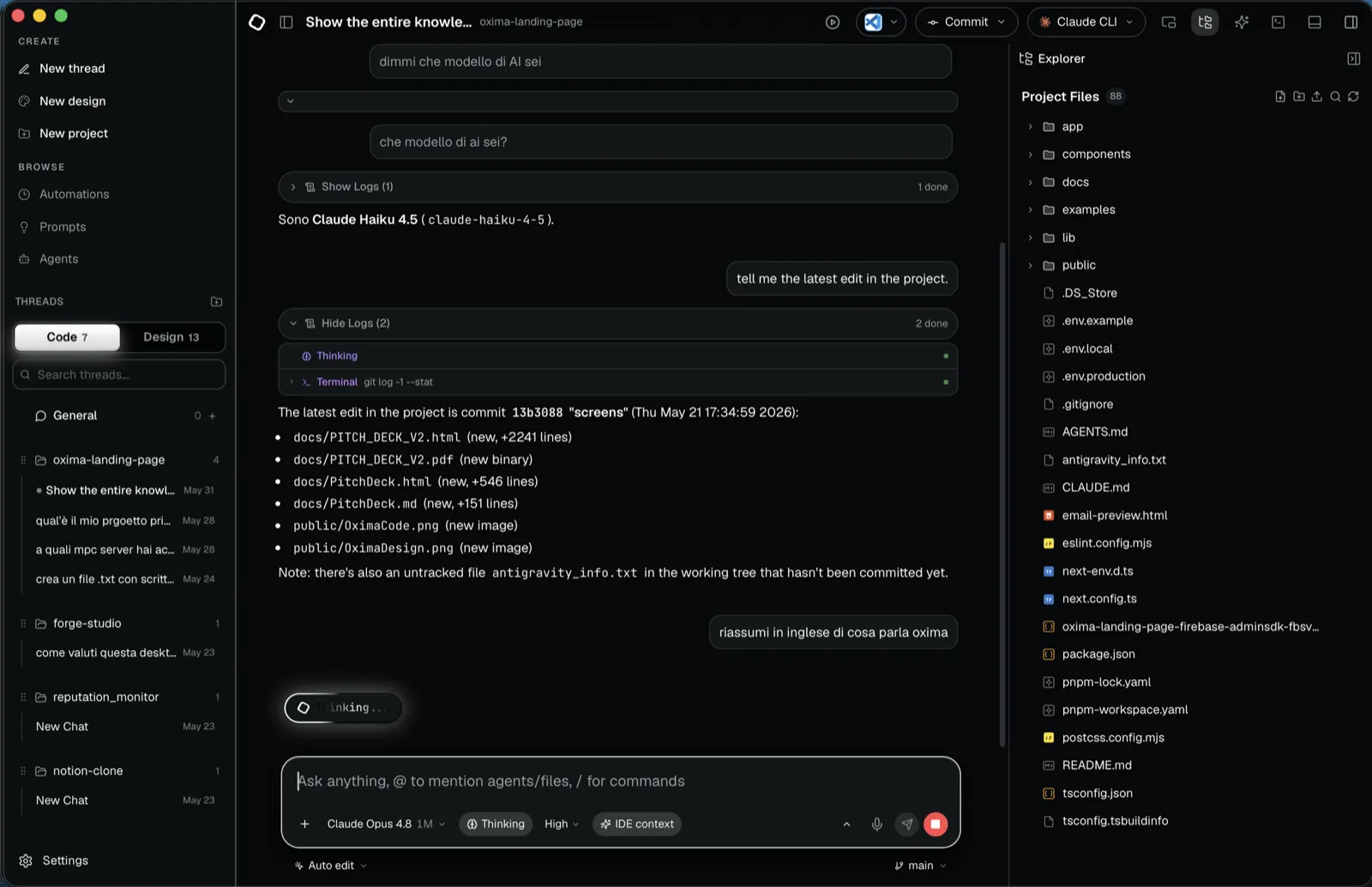This screenshot has height=887, width=1372.
Task: Switch to the Design threads tab
Action: pyautogui.click(x=171, y=337)
